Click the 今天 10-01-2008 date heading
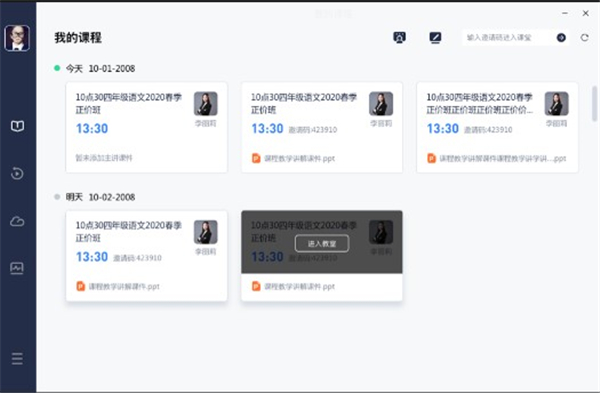 pos(100,68)
